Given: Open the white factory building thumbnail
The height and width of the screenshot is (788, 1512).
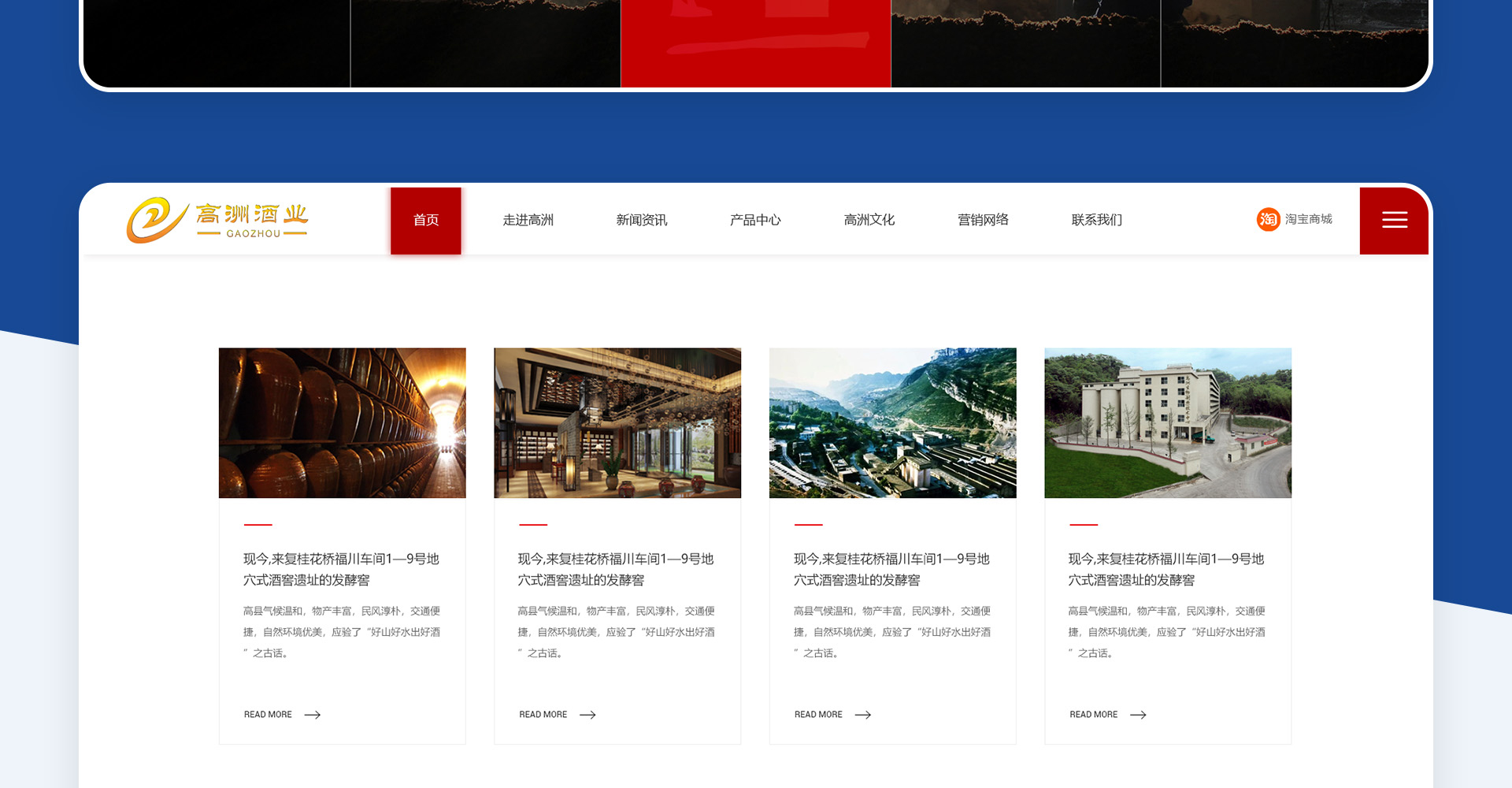Looking at the screenshot, I should click(x=1168, y=423).
